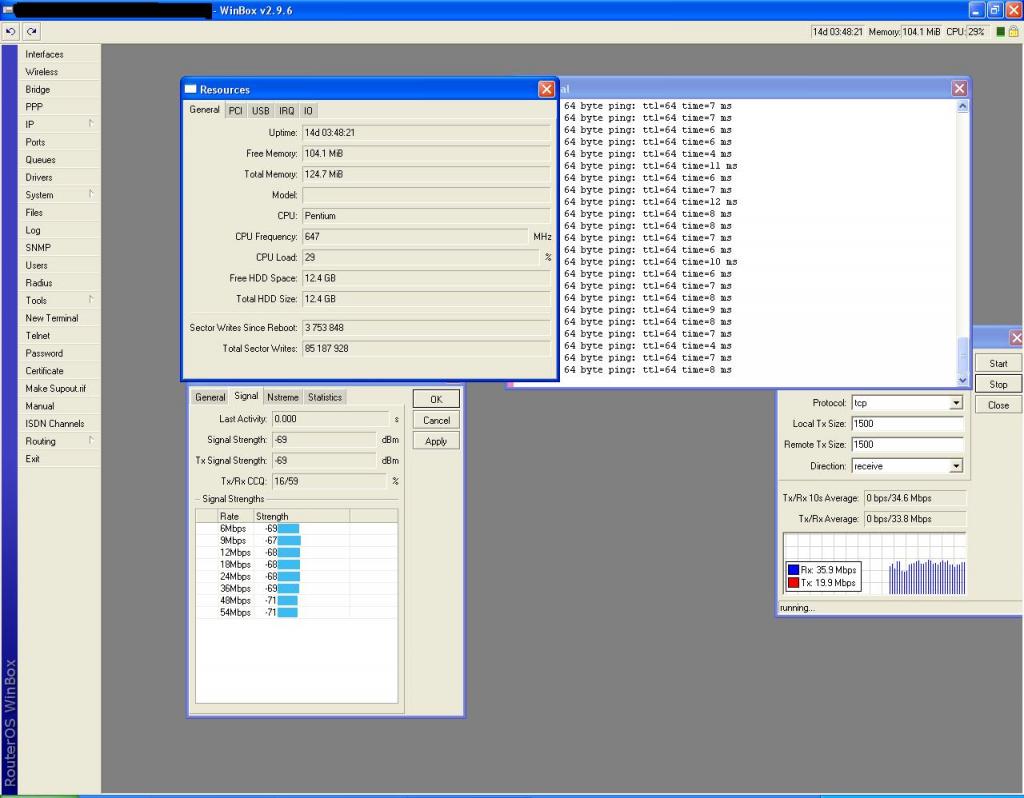Click the Undo arrow icon in toolbar
This screenshot has height=798, width=1024.
click(x=12, y=32)
